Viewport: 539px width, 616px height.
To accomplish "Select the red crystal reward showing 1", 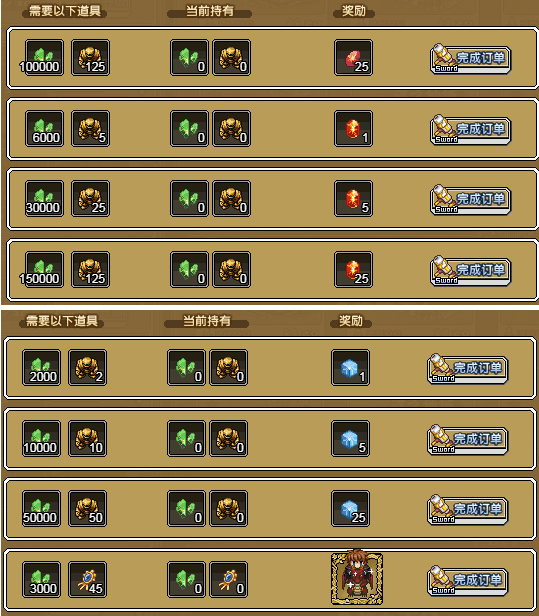I will pos(353,128).
